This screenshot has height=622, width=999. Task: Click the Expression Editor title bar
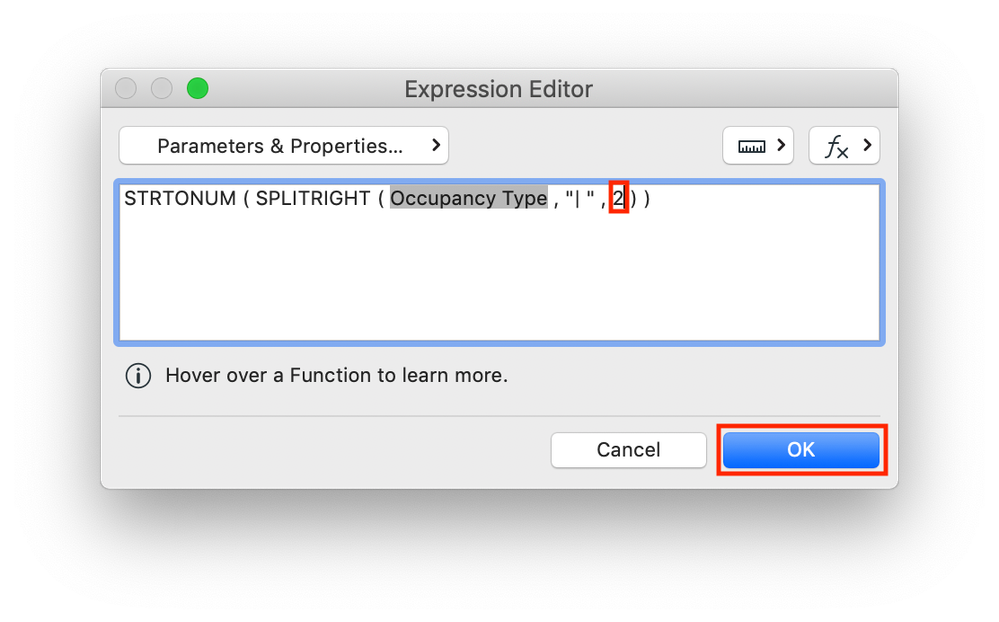click(498, 89)
